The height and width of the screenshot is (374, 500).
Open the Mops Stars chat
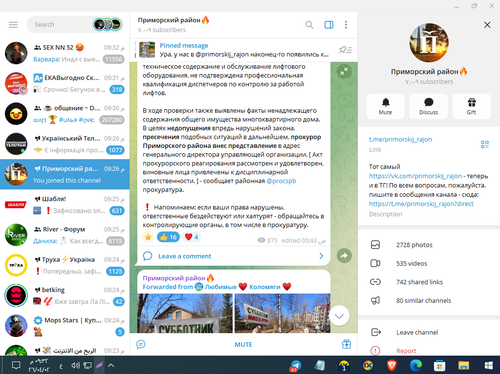(65, 326)
